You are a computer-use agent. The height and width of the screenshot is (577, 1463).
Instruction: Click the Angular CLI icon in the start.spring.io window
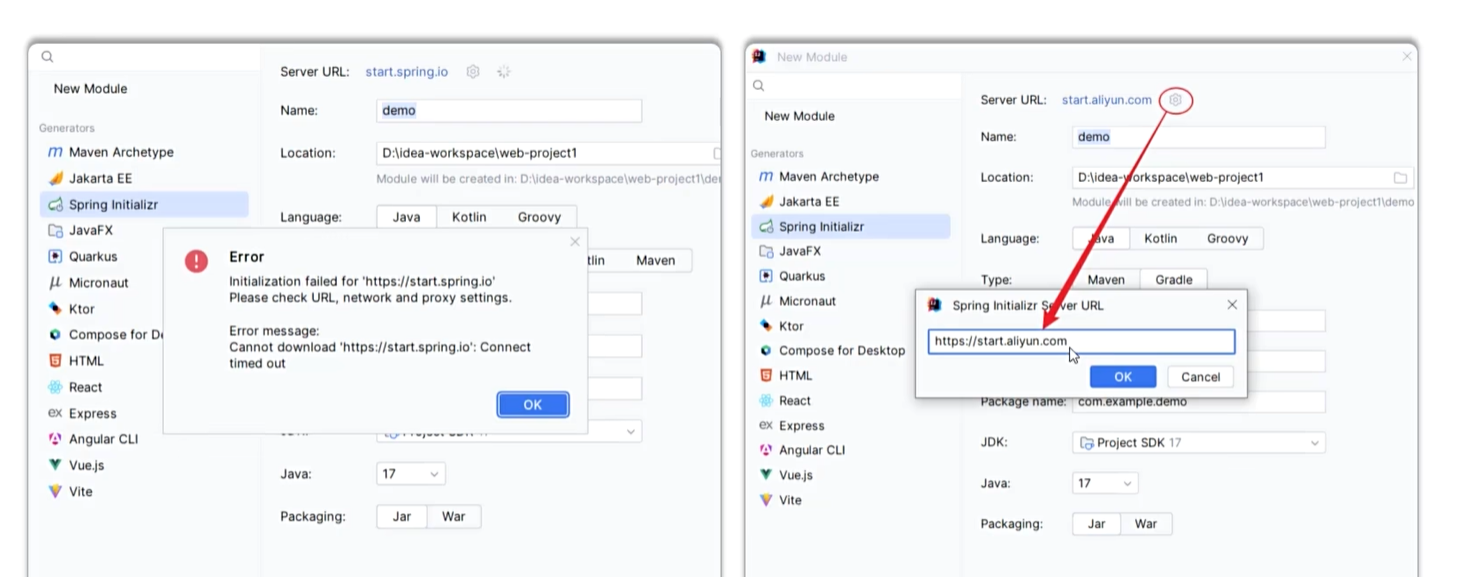[x=55, y=439]
